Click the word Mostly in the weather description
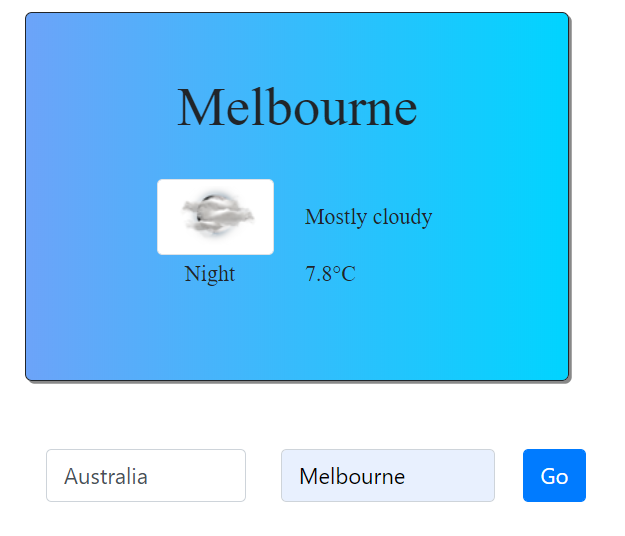625x536 pixels. [336, 217]
